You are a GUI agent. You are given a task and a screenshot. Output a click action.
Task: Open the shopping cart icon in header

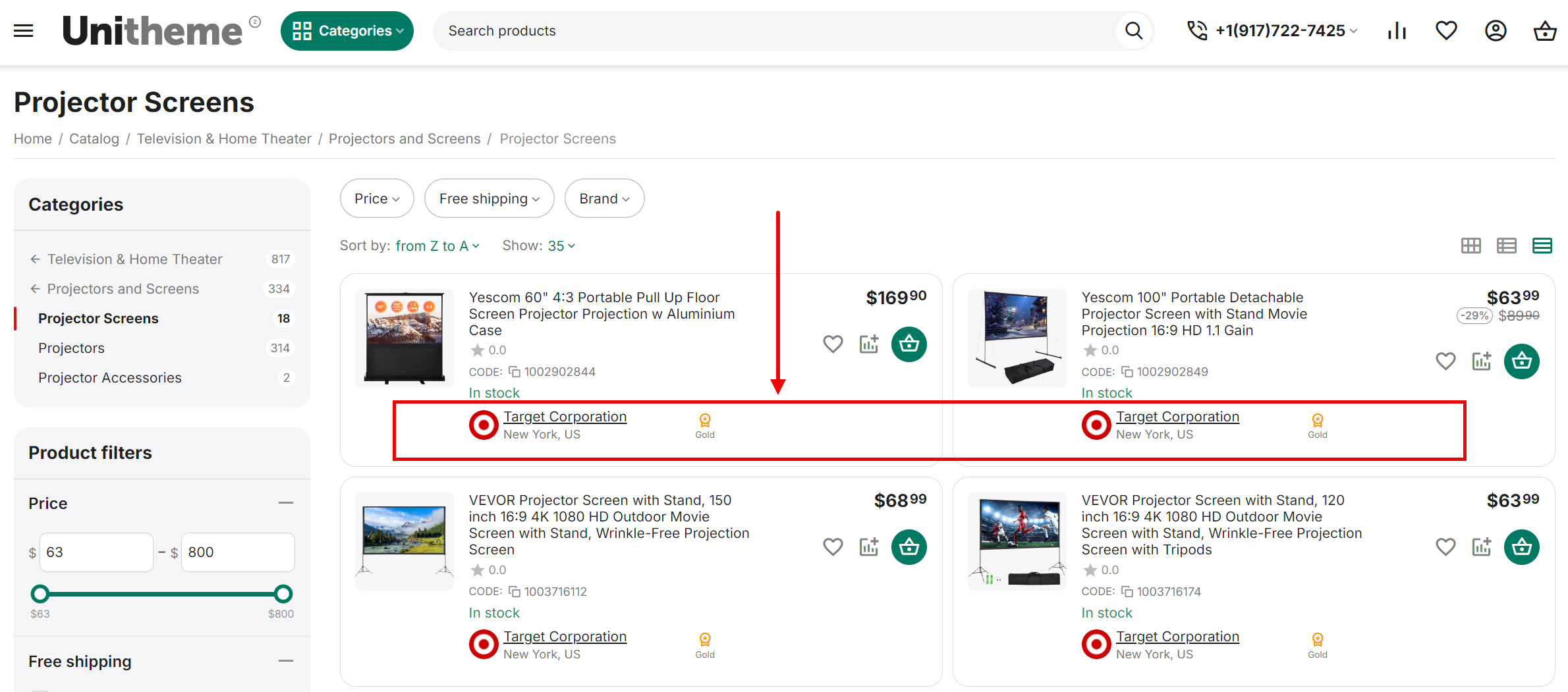coord(1544,31)
